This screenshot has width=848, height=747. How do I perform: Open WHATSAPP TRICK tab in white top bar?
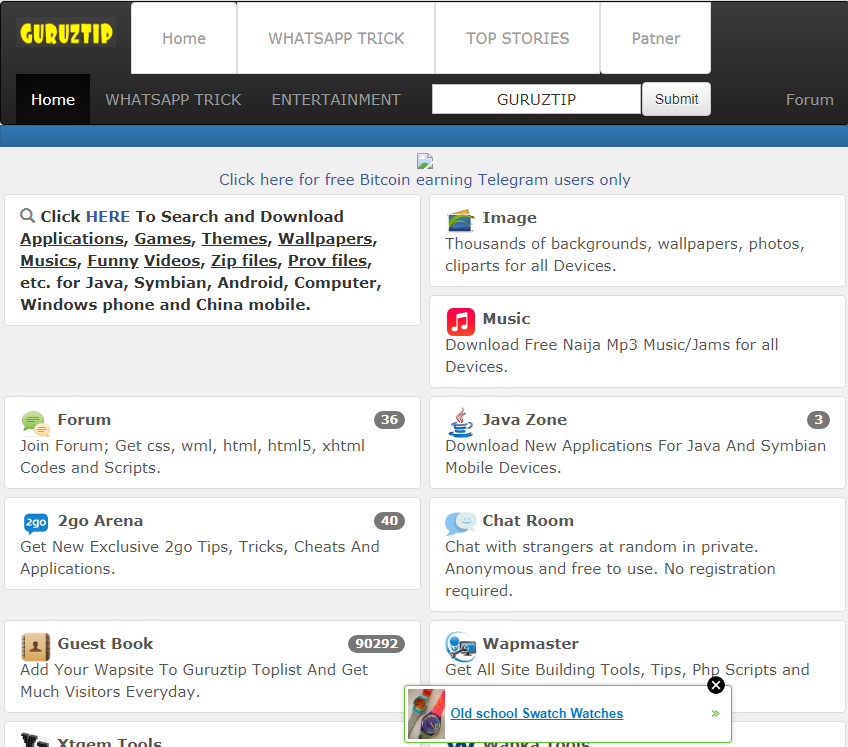pyautogui.click(x=336, y=38)
